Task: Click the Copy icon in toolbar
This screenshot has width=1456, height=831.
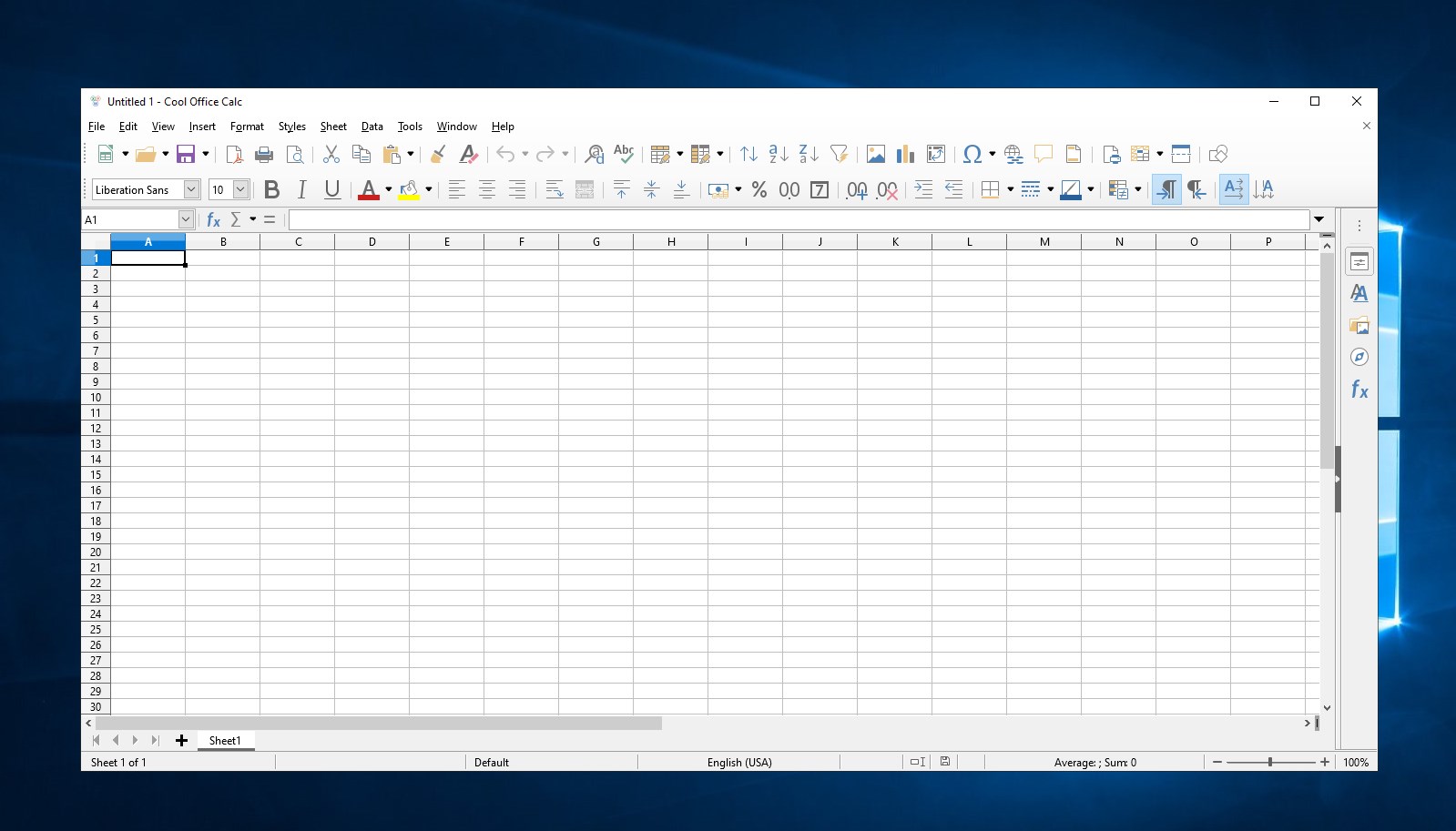Action: pos(361,154)
